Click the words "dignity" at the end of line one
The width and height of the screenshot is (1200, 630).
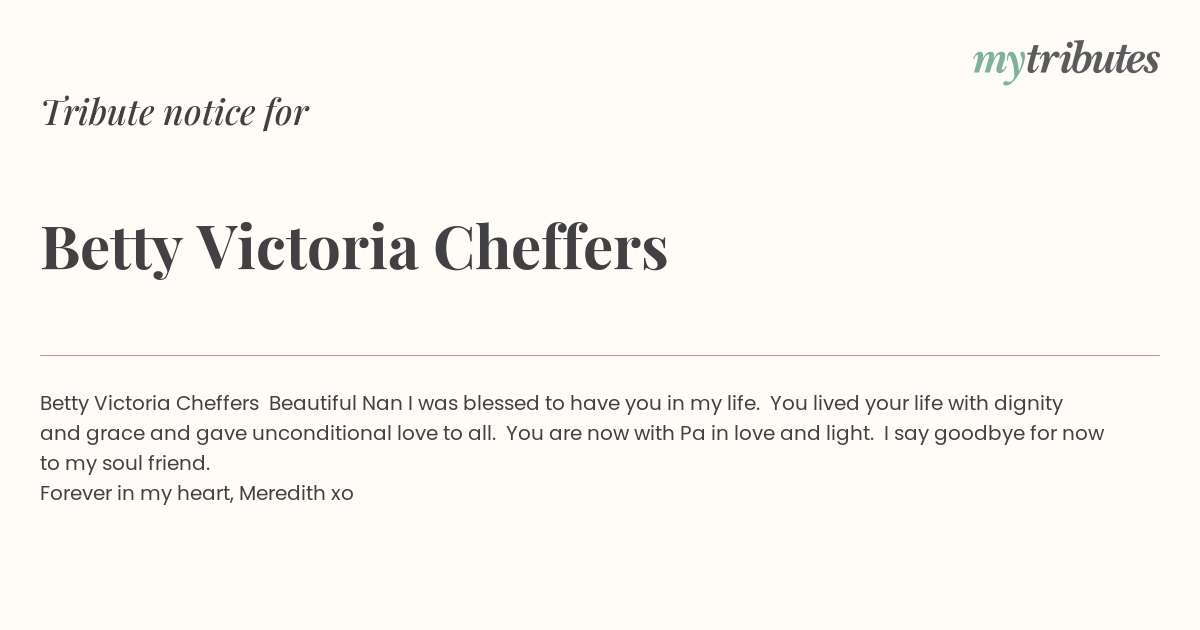pos(1027,403)
